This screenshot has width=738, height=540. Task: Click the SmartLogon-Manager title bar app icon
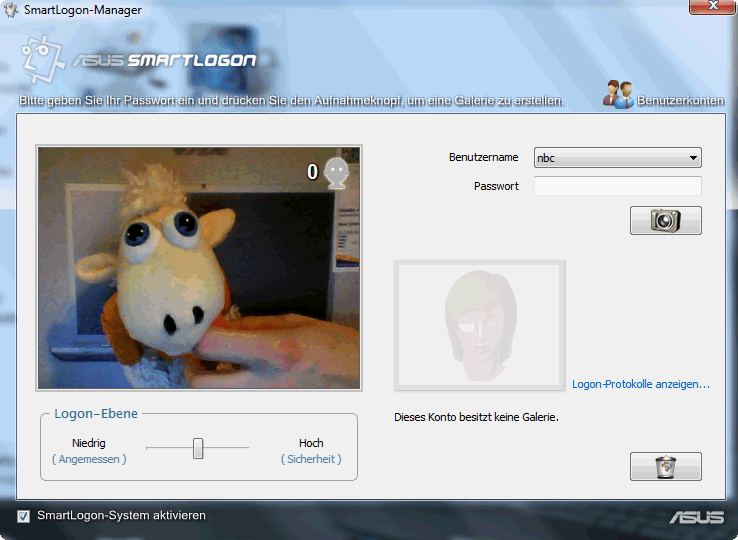click(x=10, y=9)
